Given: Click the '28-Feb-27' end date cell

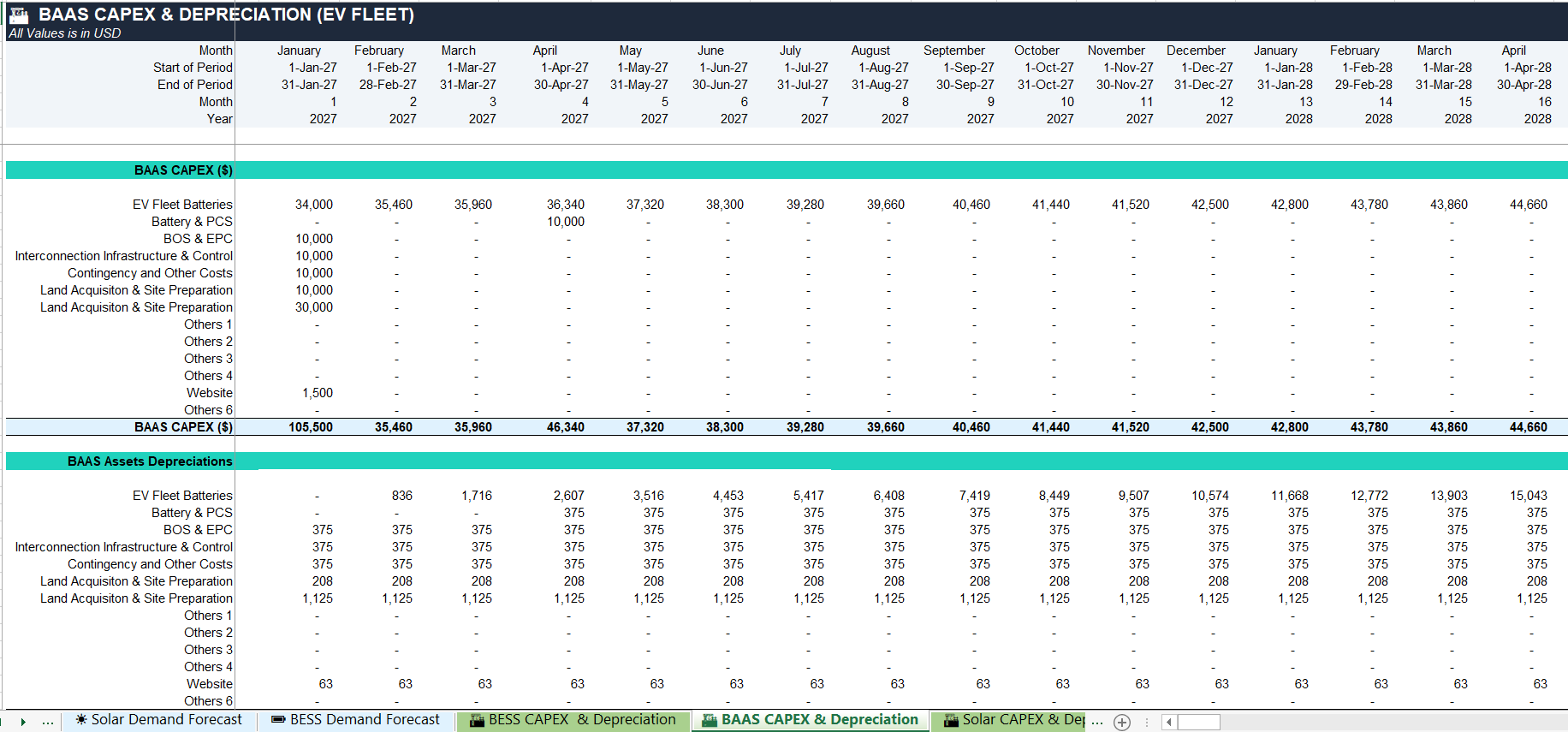Looking at the screenshot, I should pyautogui.click(x=388, y=85).
